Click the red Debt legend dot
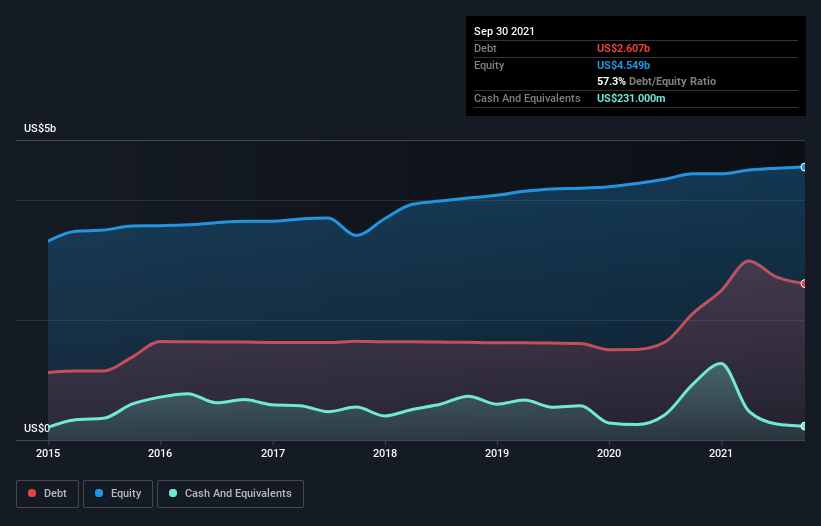The image size is (821, 526). pyautogui.click(x=32, y=493)
